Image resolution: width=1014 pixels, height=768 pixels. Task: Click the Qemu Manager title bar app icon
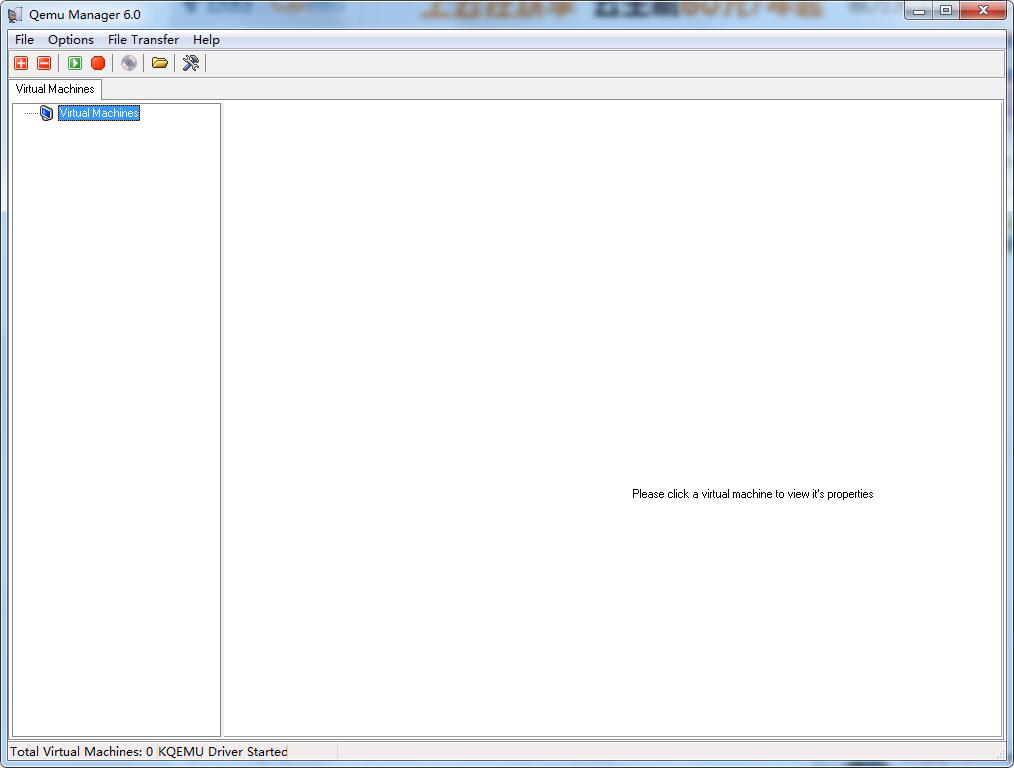[15, 14]
